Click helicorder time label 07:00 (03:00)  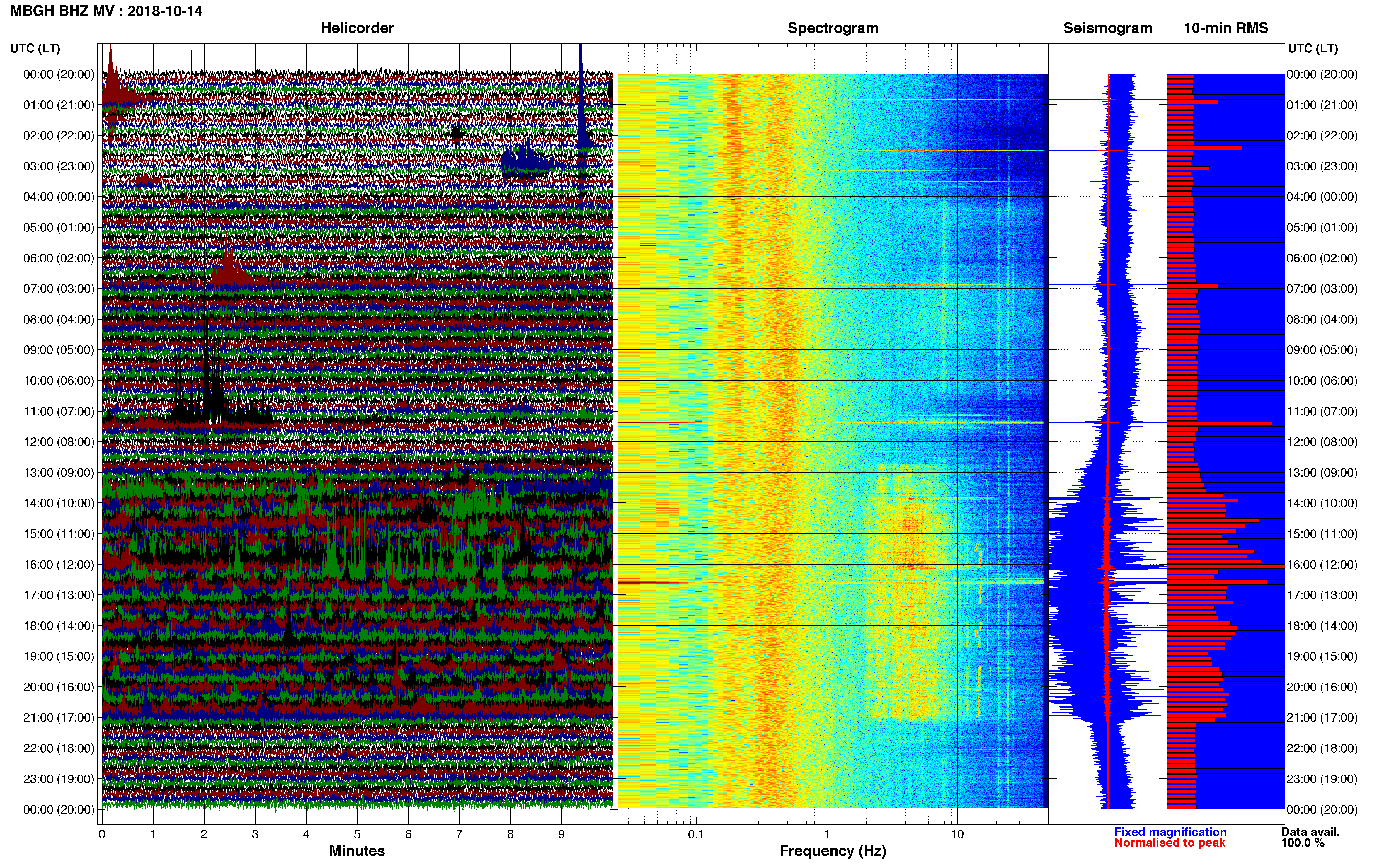point(59,289)
